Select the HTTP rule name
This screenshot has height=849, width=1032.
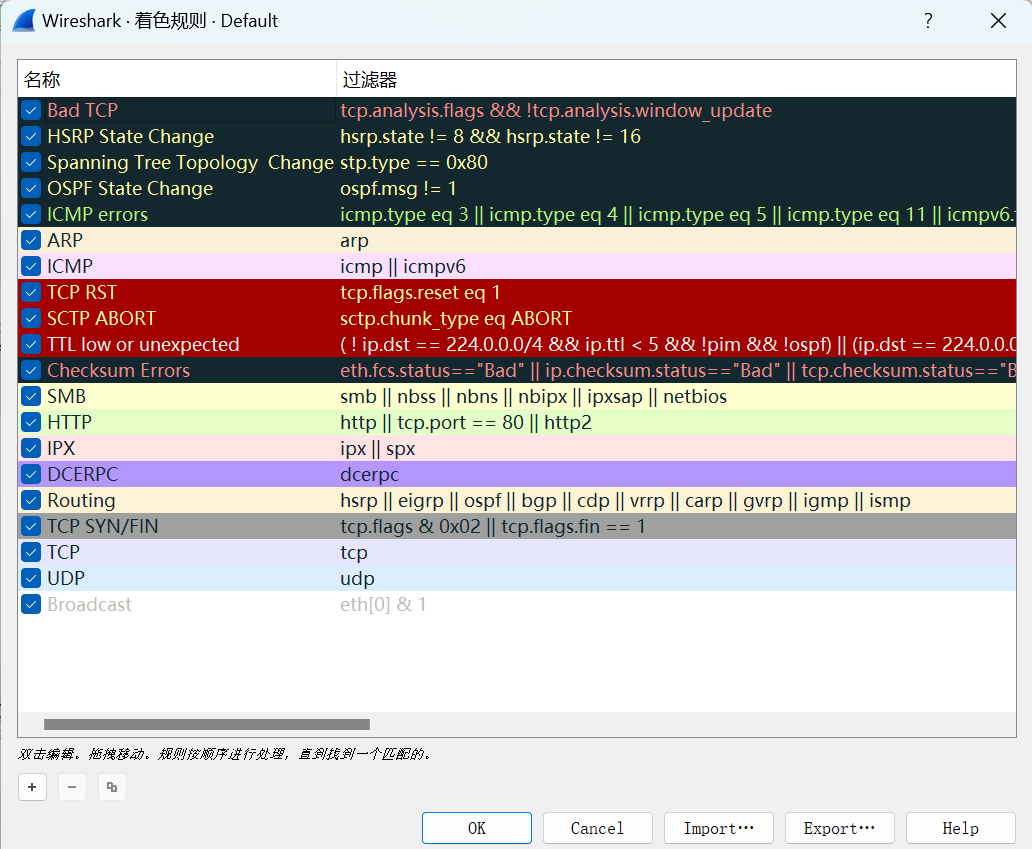(69, 422)
